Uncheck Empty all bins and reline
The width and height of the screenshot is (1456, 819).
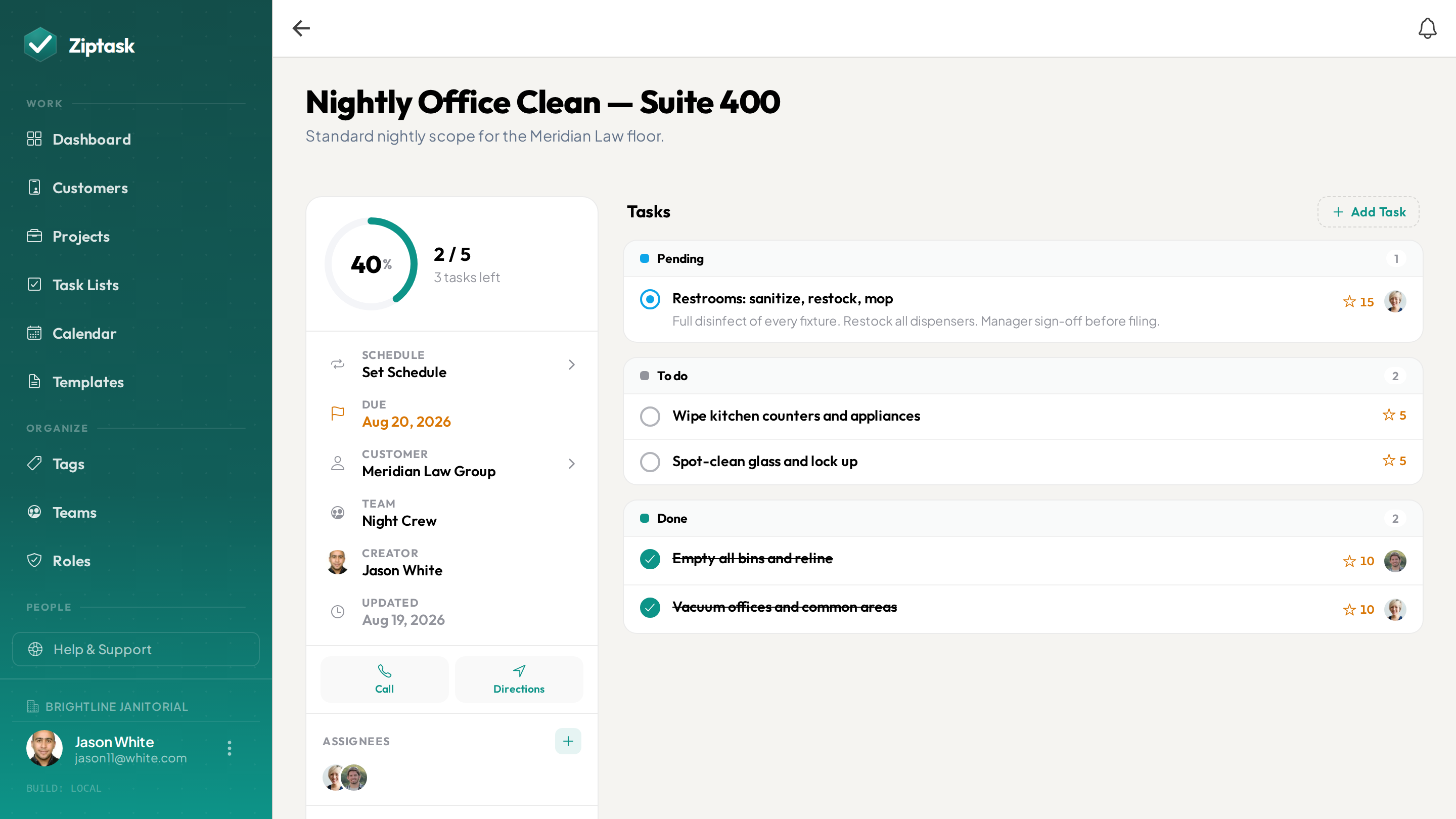coord(650,559)
